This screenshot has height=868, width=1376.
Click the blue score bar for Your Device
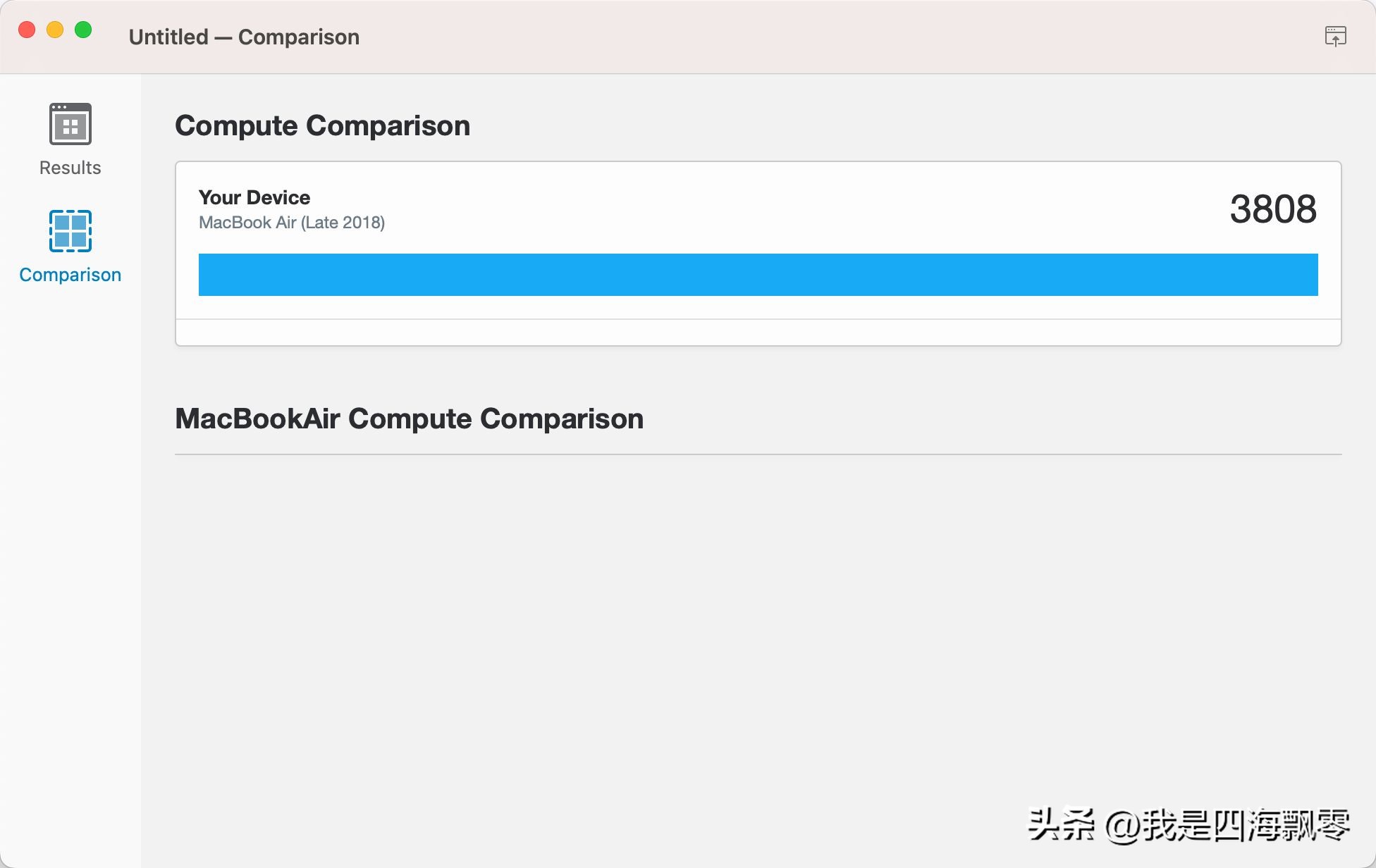point(758,274)
